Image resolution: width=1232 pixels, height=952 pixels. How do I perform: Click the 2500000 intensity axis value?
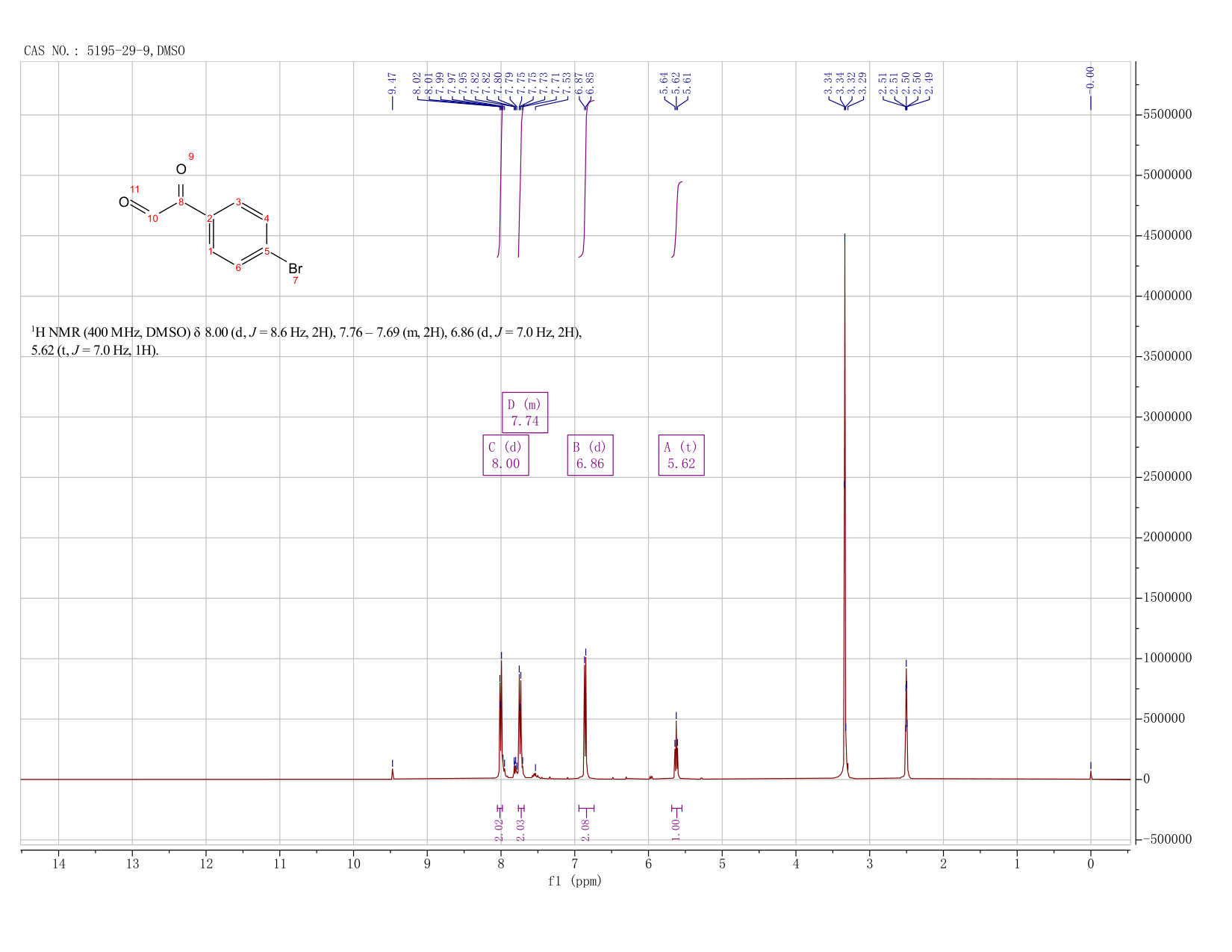[1167, 477]
